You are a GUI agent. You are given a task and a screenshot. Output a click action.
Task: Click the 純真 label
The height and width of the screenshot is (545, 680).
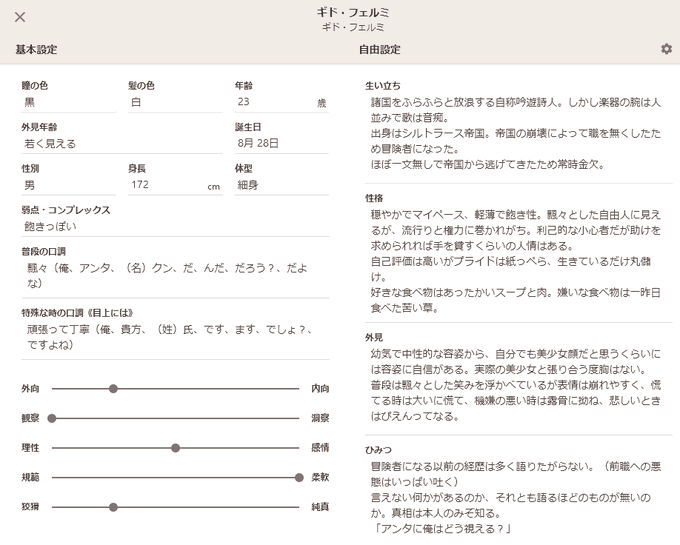(x=320, y=506)
